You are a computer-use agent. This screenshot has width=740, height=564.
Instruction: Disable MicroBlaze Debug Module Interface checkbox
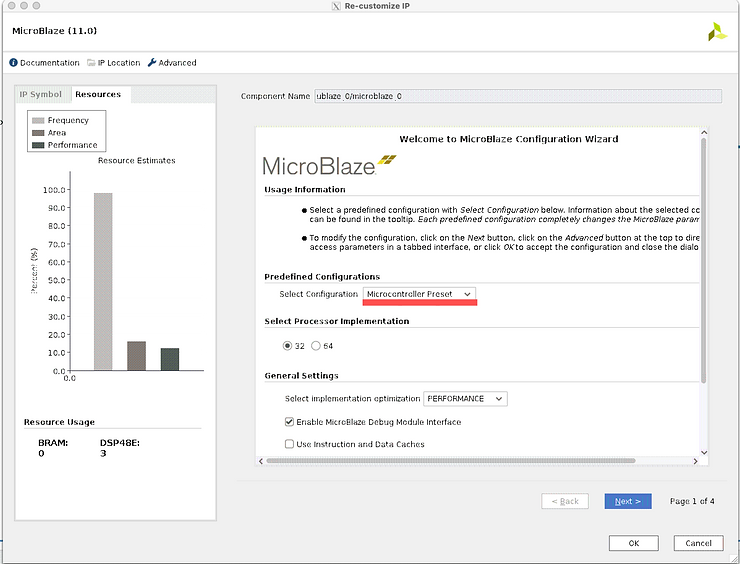(x=289, y=422)
